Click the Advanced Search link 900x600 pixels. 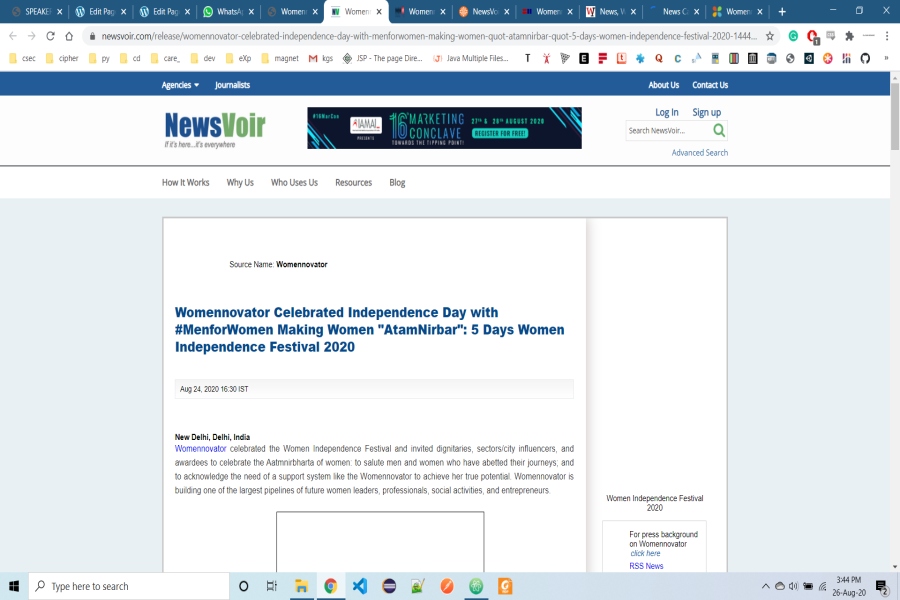tap(700, 153)
